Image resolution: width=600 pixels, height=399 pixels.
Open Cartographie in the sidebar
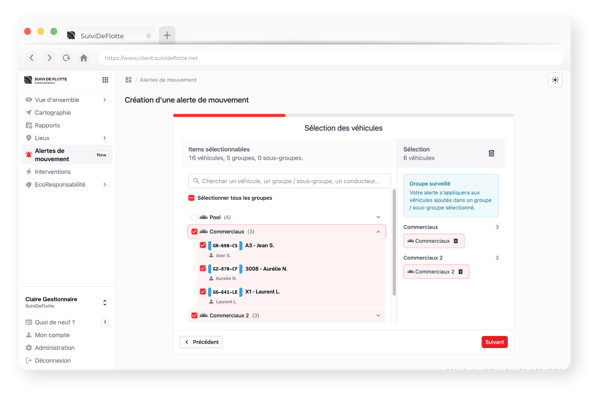(x=53, y=112)
